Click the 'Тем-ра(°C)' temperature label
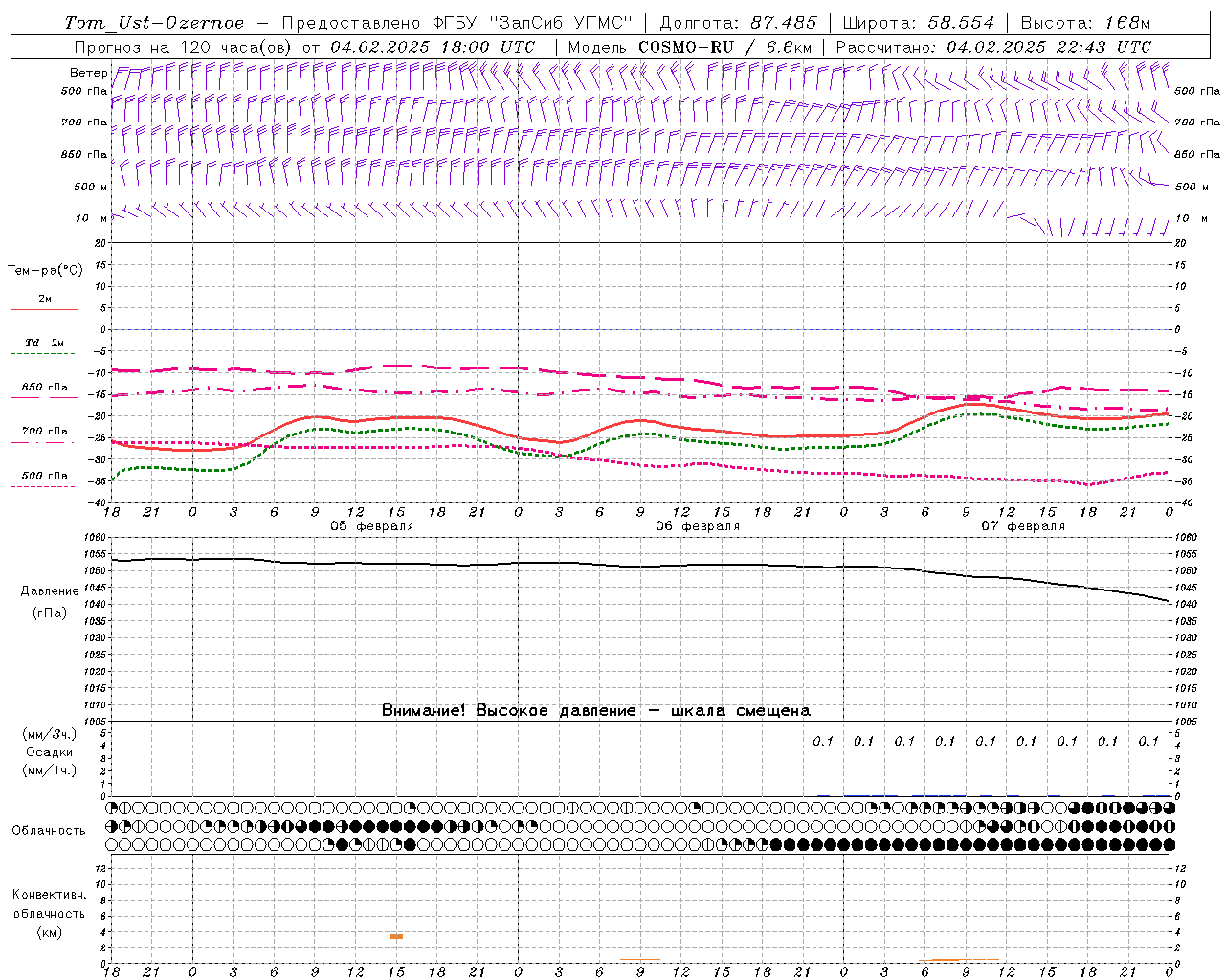1225x980 pixels. coord(45,271)
